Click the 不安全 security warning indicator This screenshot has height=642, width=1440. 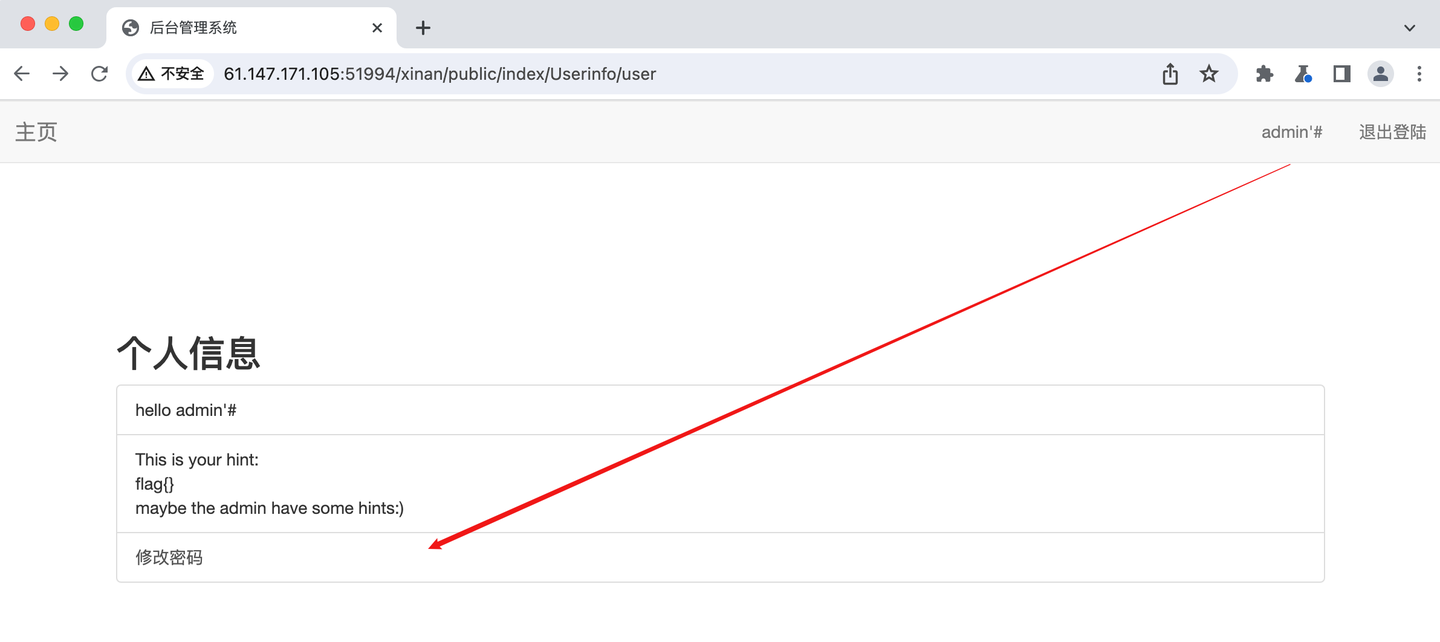click(171, 74)
